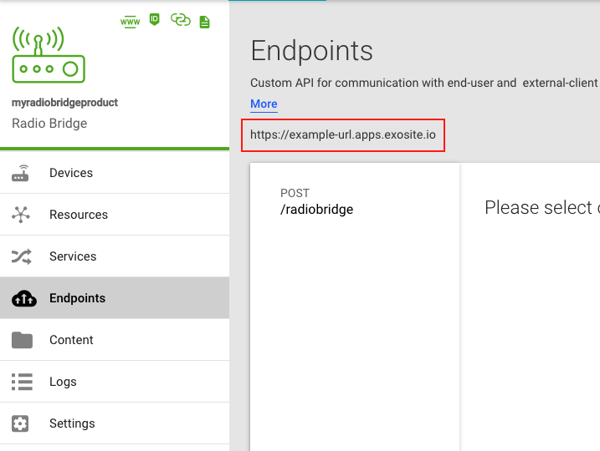Click the Settings gear icon
This screenshot has height=451, width=600.
(x=21, y=424)
